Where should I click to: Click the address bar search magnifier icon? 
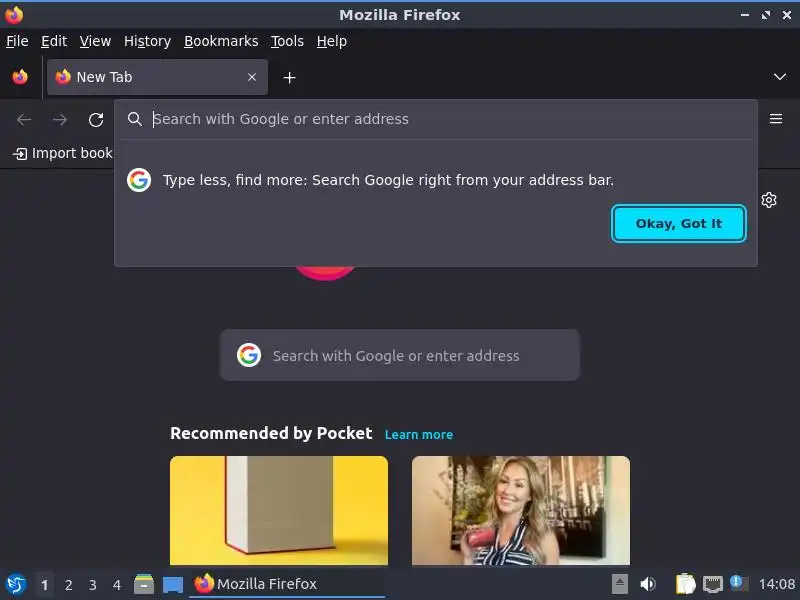(x=135, y=119)
